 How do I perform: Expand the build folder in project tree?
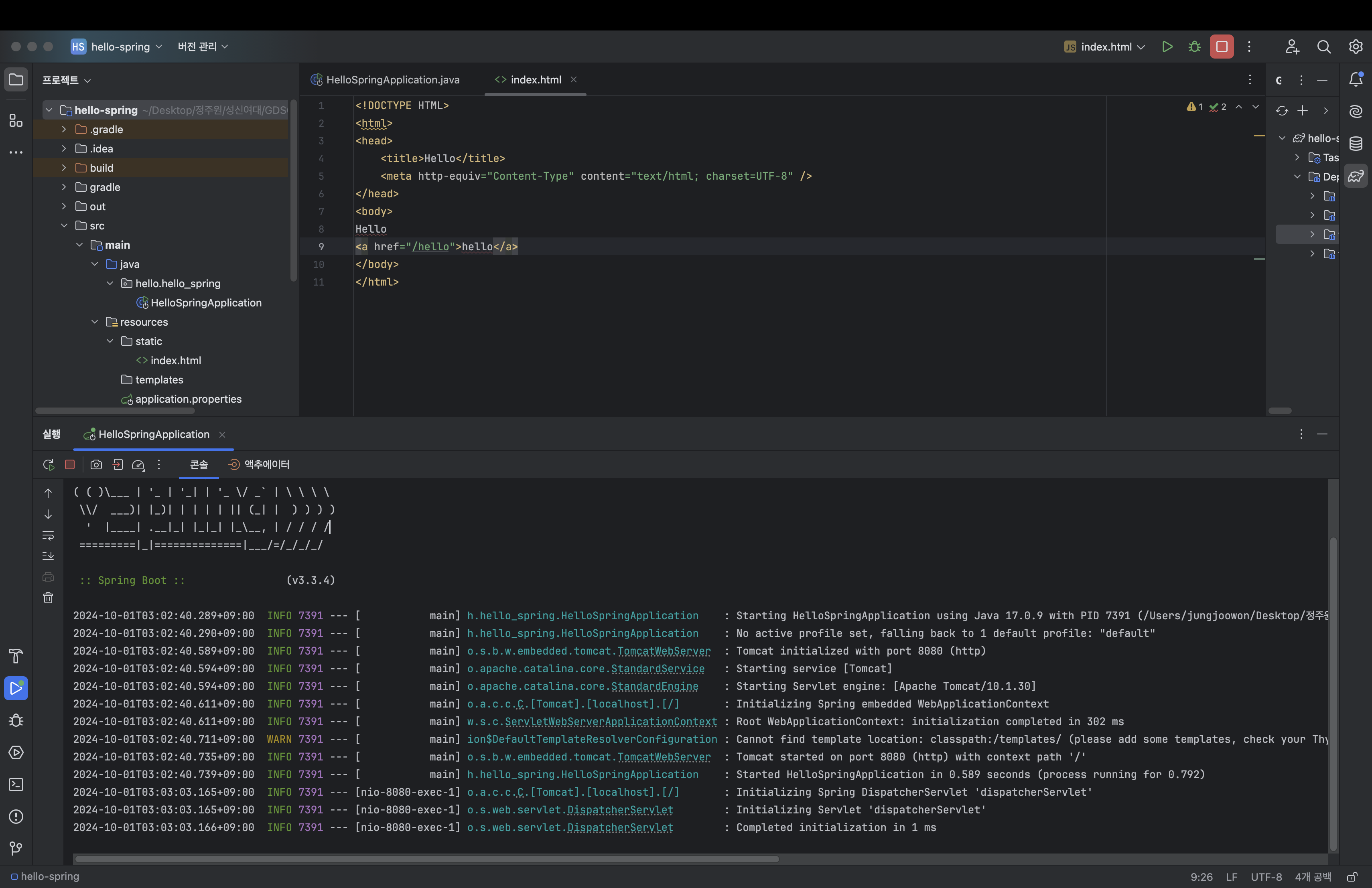click(64, 168)
